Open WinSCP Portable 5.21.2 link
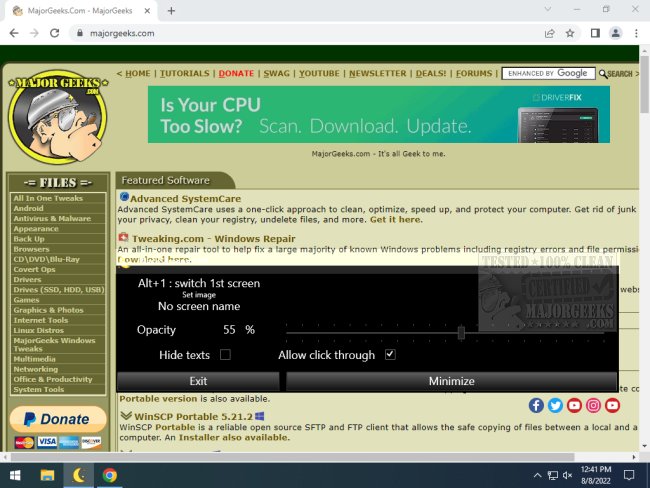Image resolution: width=650 pixels, height=488 pixels. [x=193, y=416]
